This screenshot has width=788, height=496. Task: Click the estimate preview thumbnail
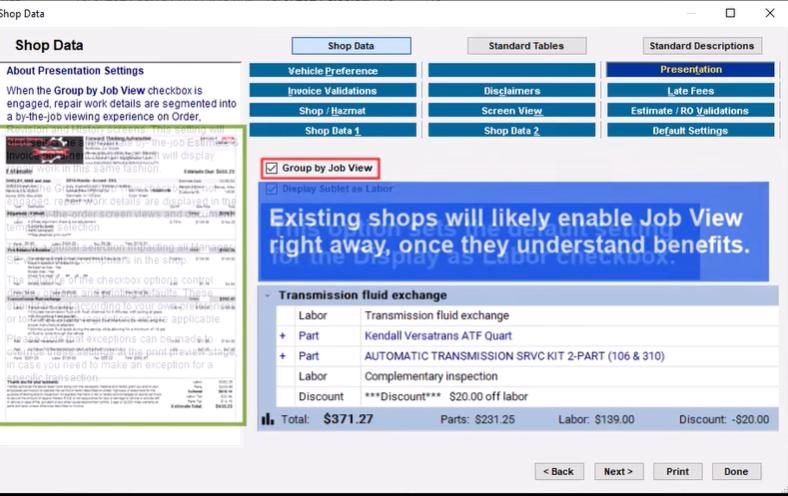point(121,275)
